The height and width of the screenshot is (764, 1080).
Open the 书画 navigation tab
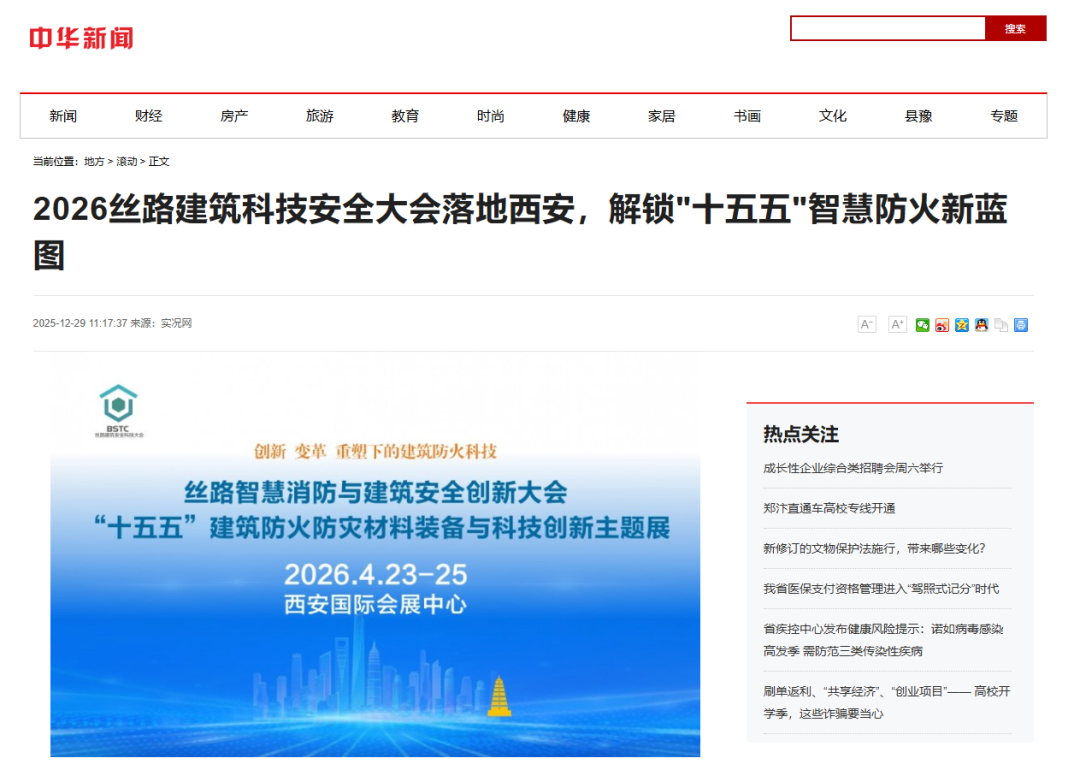(747, 116)
